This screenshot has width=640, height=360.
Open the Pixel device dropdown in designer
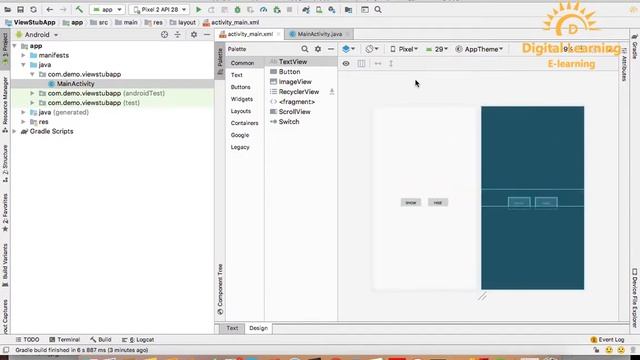point(404,49)
